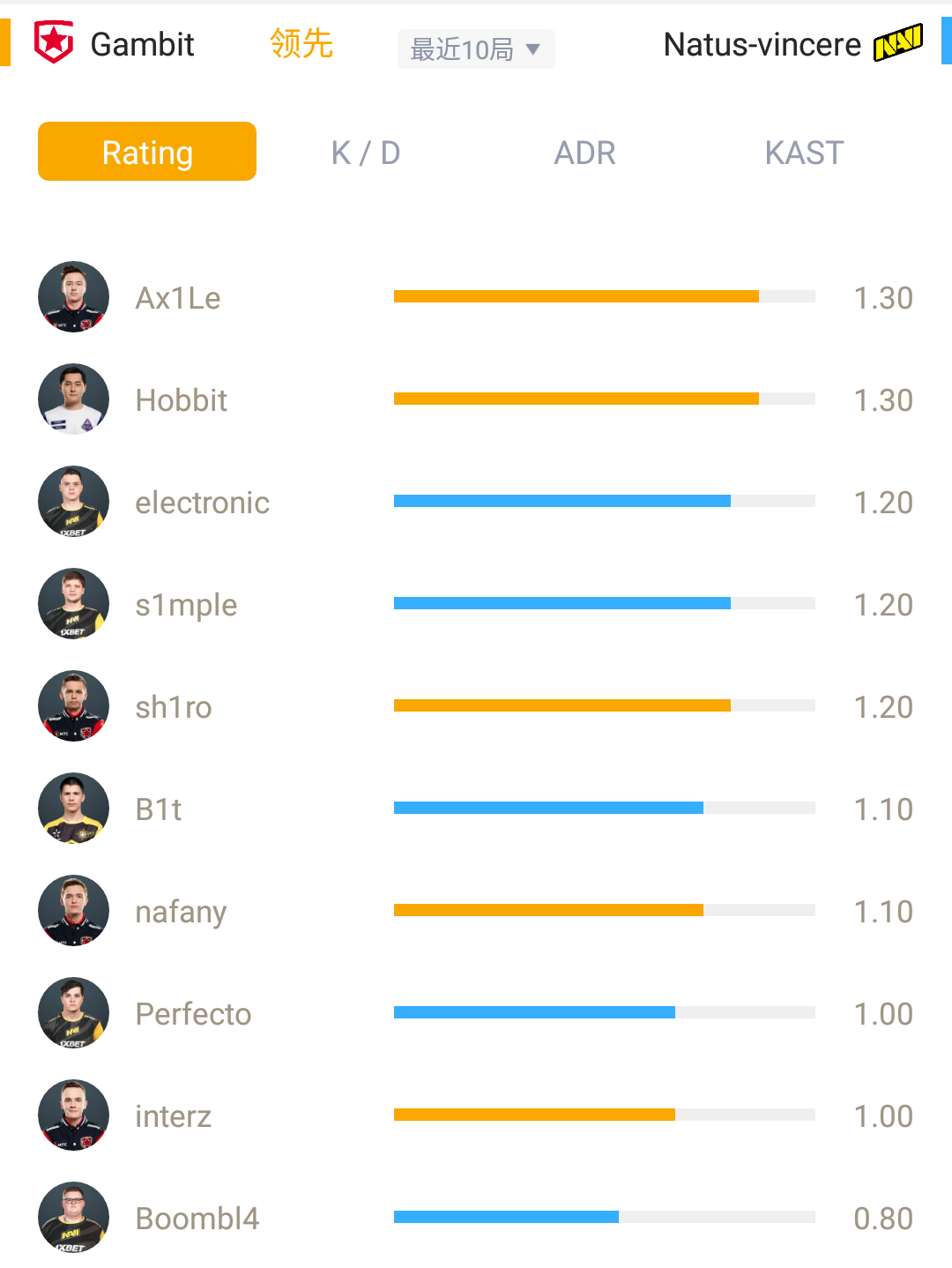Open Hobbit's player avatar
The height and width of the screenshot is (1268, 952).
(x=74, y=399)
